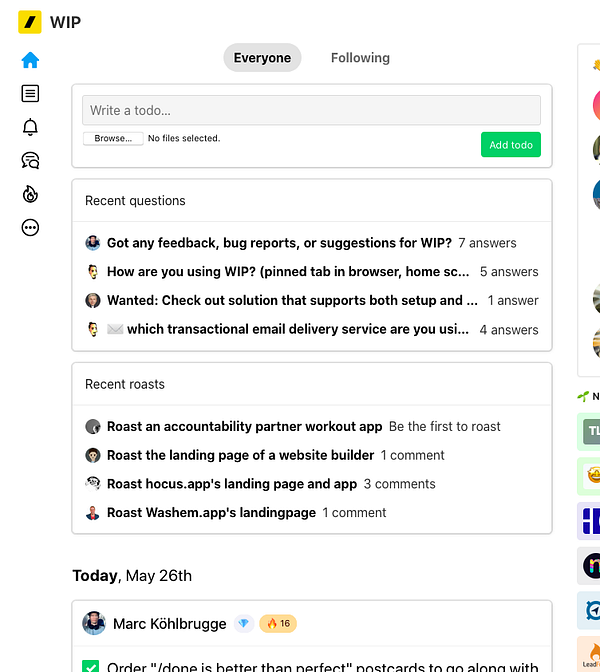Open notifications bell icon
600x672 pixels.
tap(30, 127)
